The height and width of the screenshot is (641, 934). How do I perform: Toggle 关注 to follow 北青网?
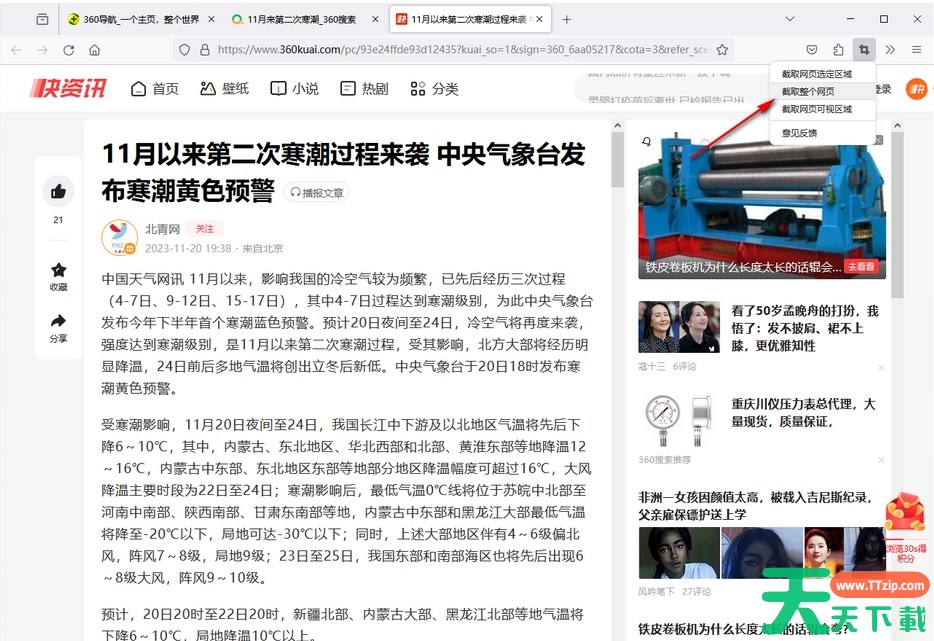[205, 229]
